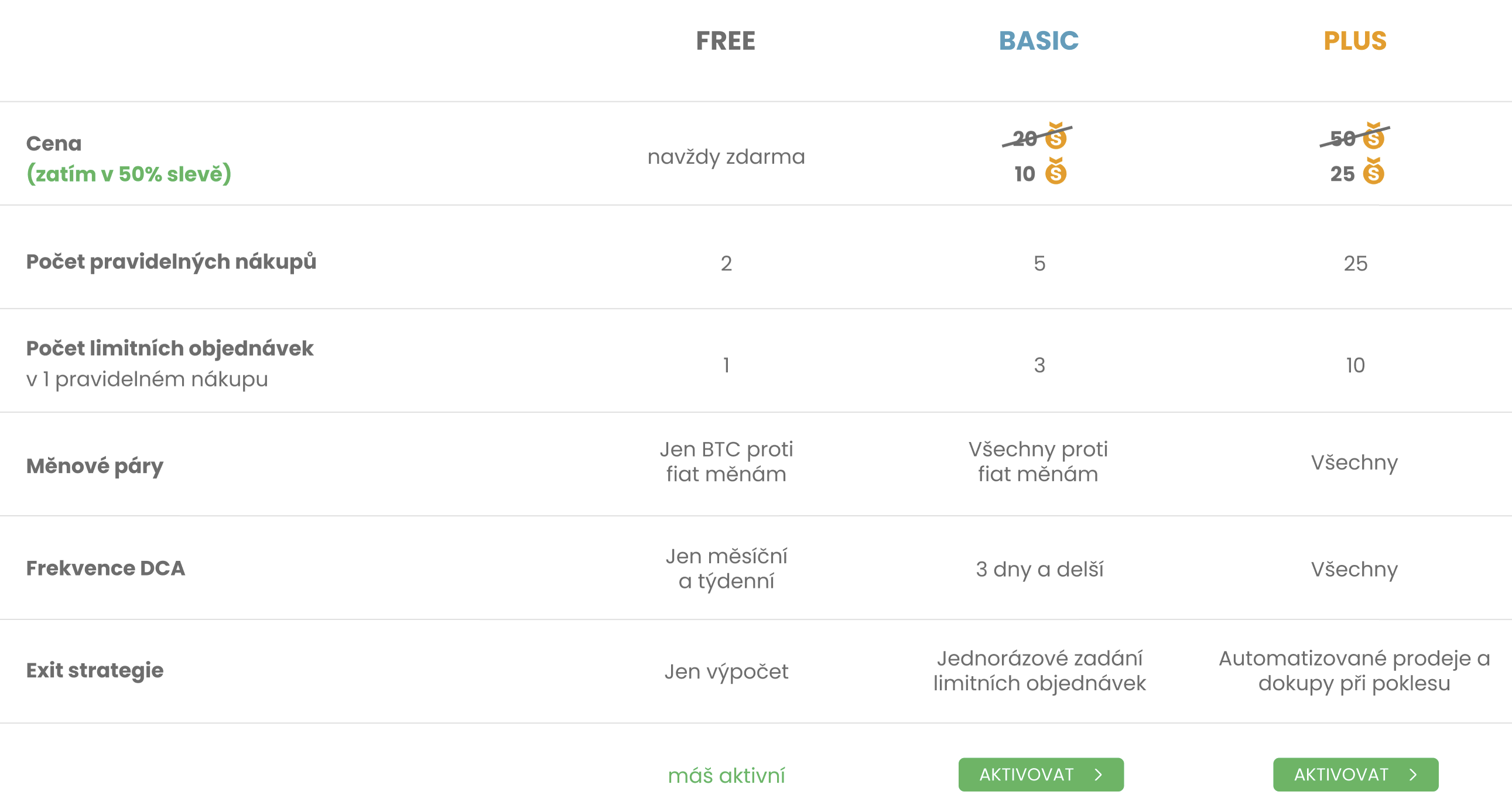Screen dimensions: 1512x812
Task: Click the 'Měnové páry' row label
Action: pyautogui.click(x=94, y=466)
